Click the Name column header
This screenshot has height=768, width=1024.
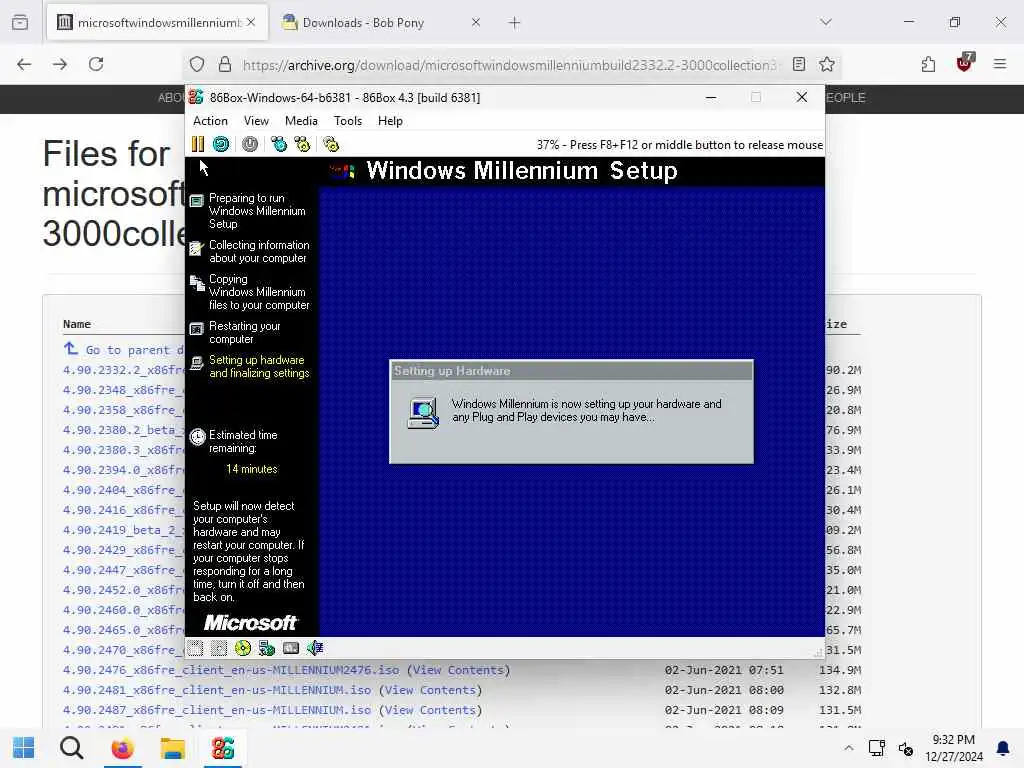click(77, 324)
